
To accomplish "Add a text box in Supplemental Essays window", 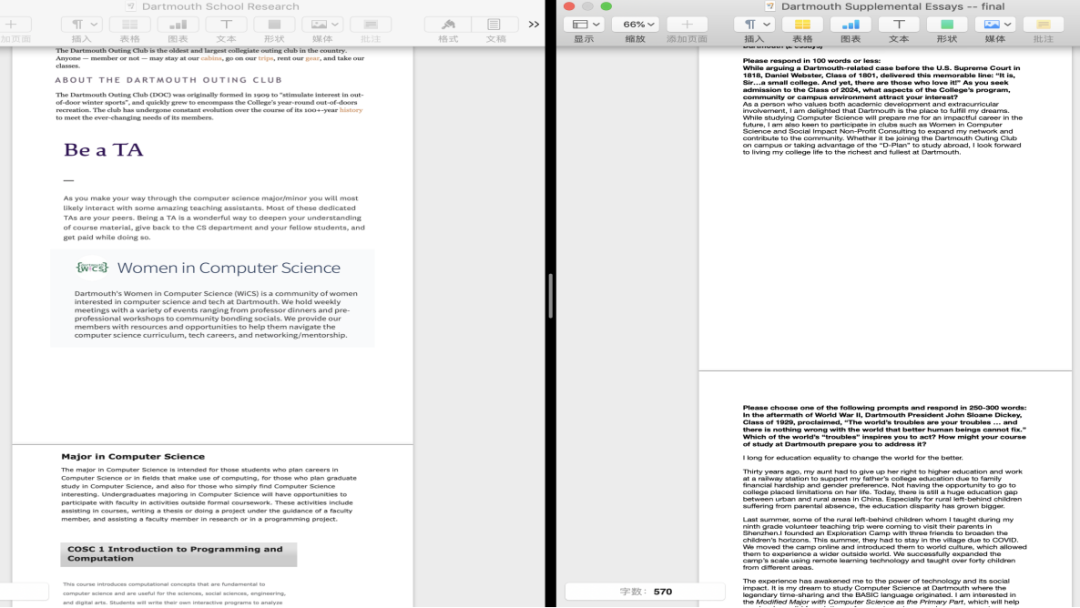I will pos(899,25).
